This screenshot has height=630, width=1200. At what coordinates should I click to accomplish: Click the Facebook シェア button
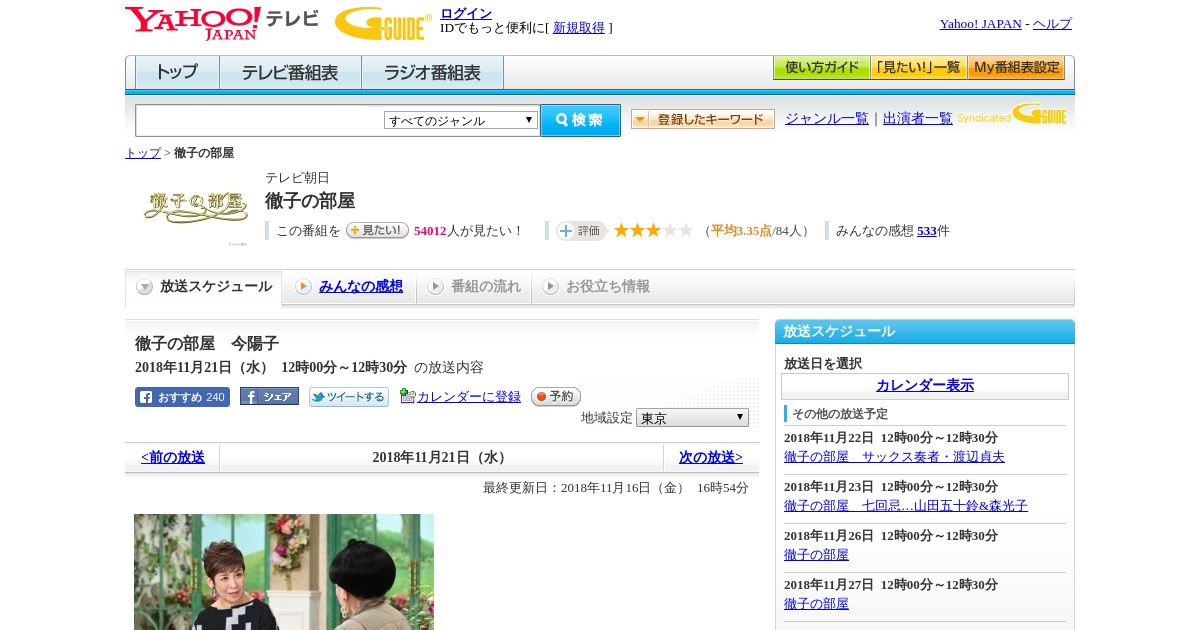(269, 397)
